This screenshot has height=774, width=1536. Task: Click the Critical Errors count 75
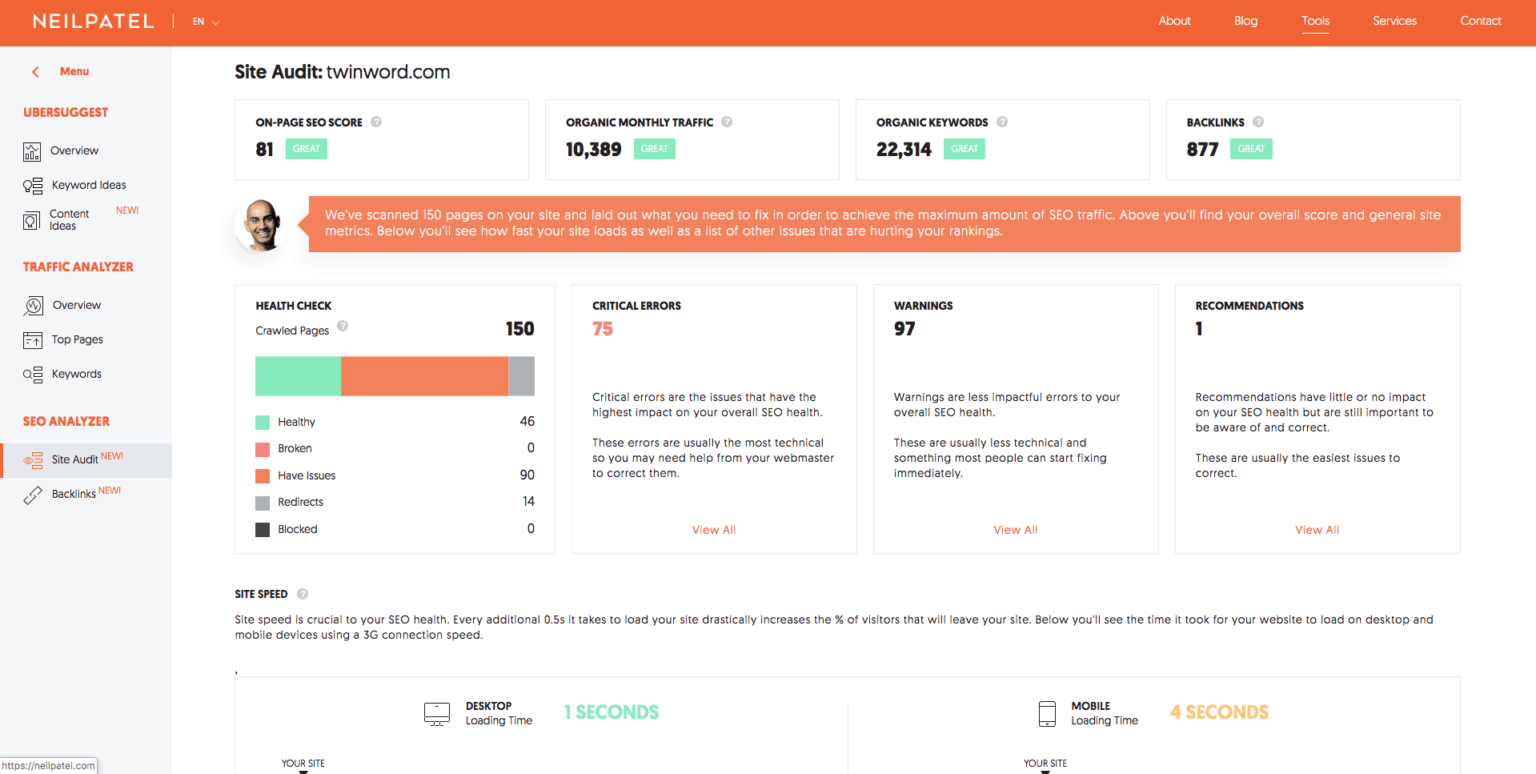pos(603,329)
